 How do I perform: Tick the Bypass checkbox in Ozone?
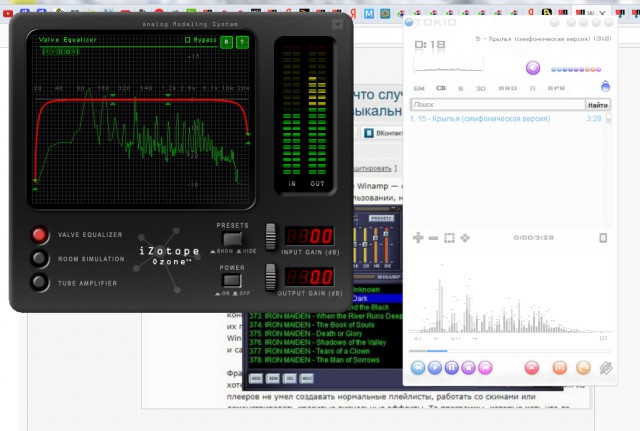(187, 40)
